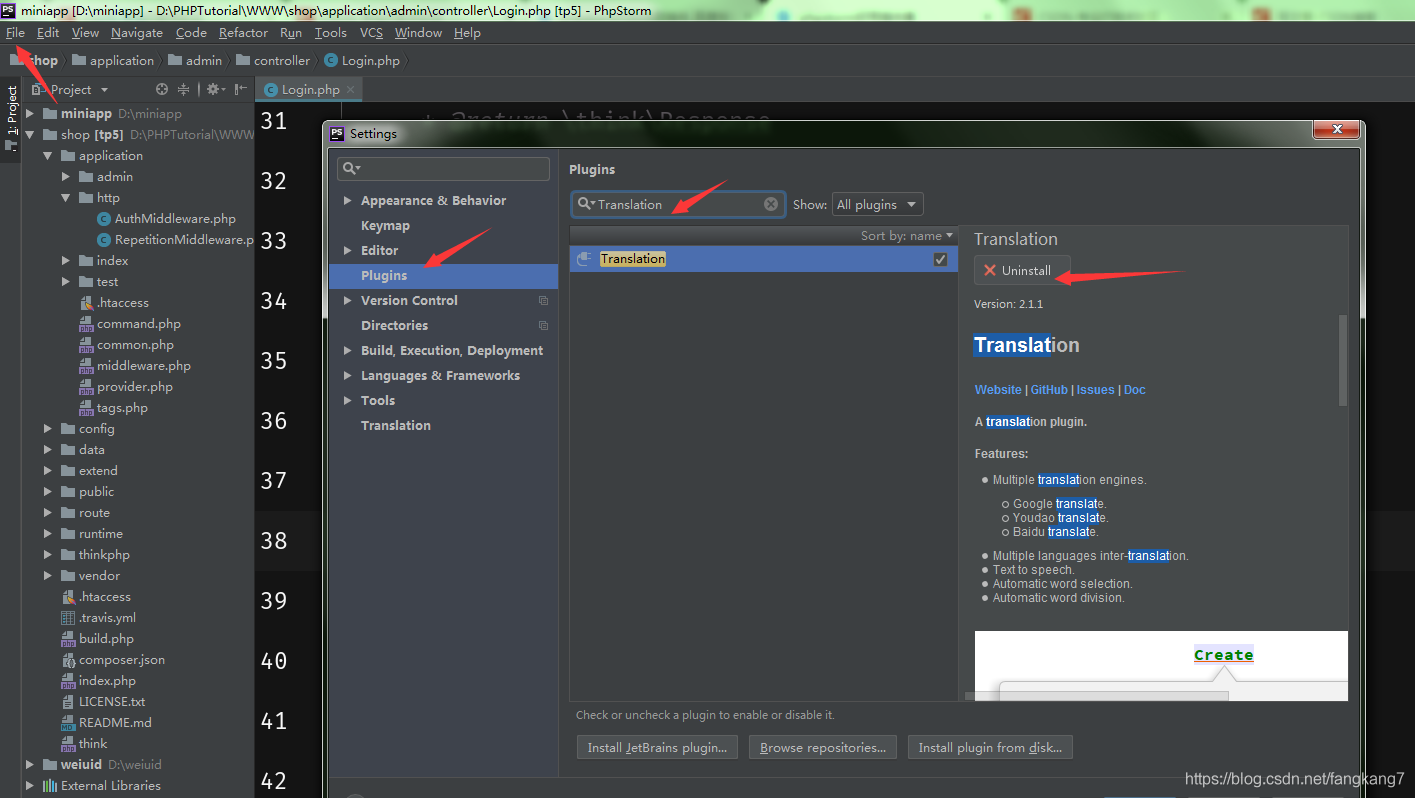This screenshot has width=1415, height=798.
Task: Open the Project panel gear settings icon
Action: 214,89
